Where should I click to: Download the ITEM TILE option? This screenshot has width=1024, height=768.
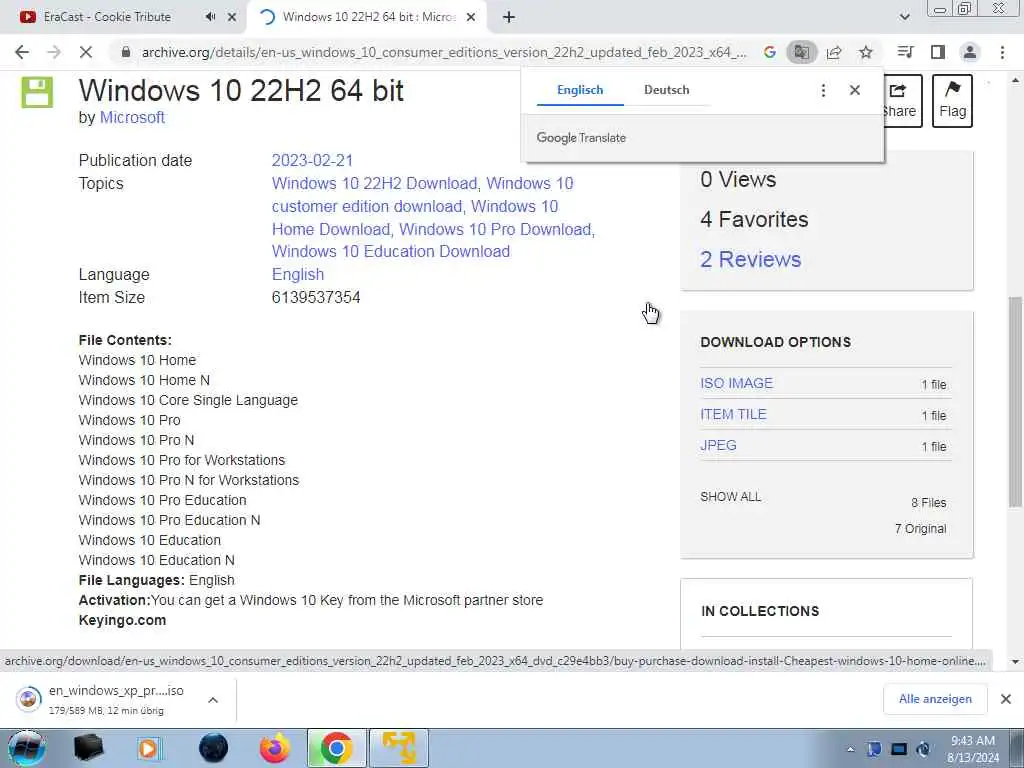(x=733, y=414)
